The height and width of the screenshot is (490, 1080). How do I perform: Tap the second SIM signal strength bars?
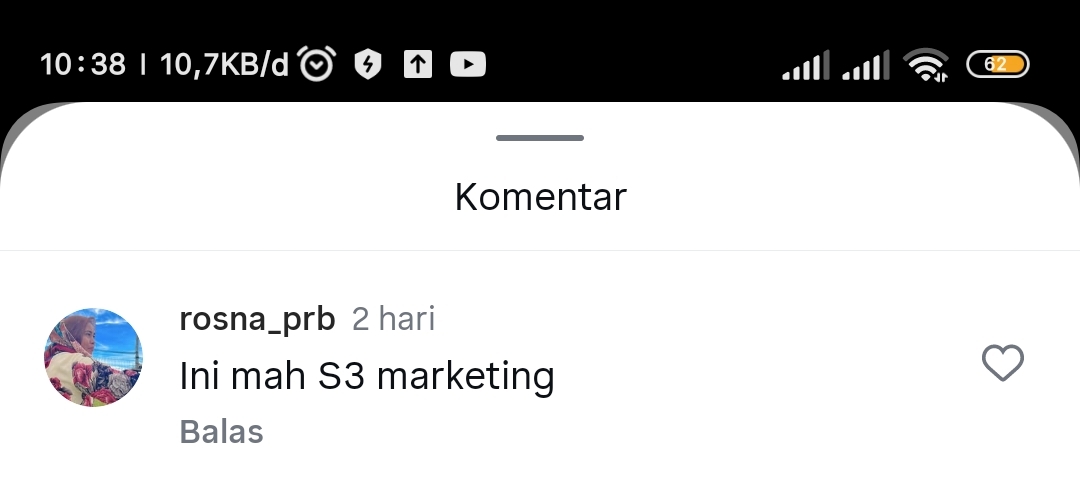coord(866,65)
